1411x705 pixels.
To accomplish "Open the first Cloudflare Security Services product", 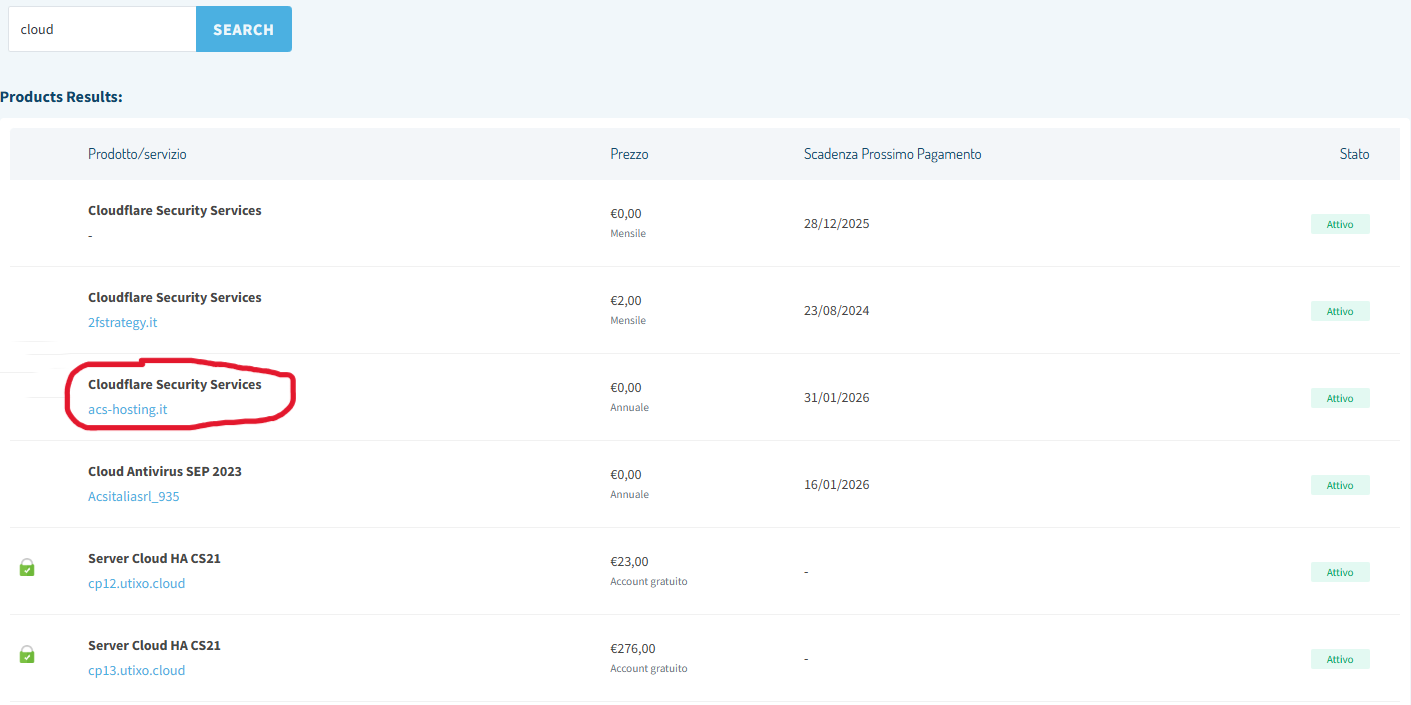I will pos(174,210).
